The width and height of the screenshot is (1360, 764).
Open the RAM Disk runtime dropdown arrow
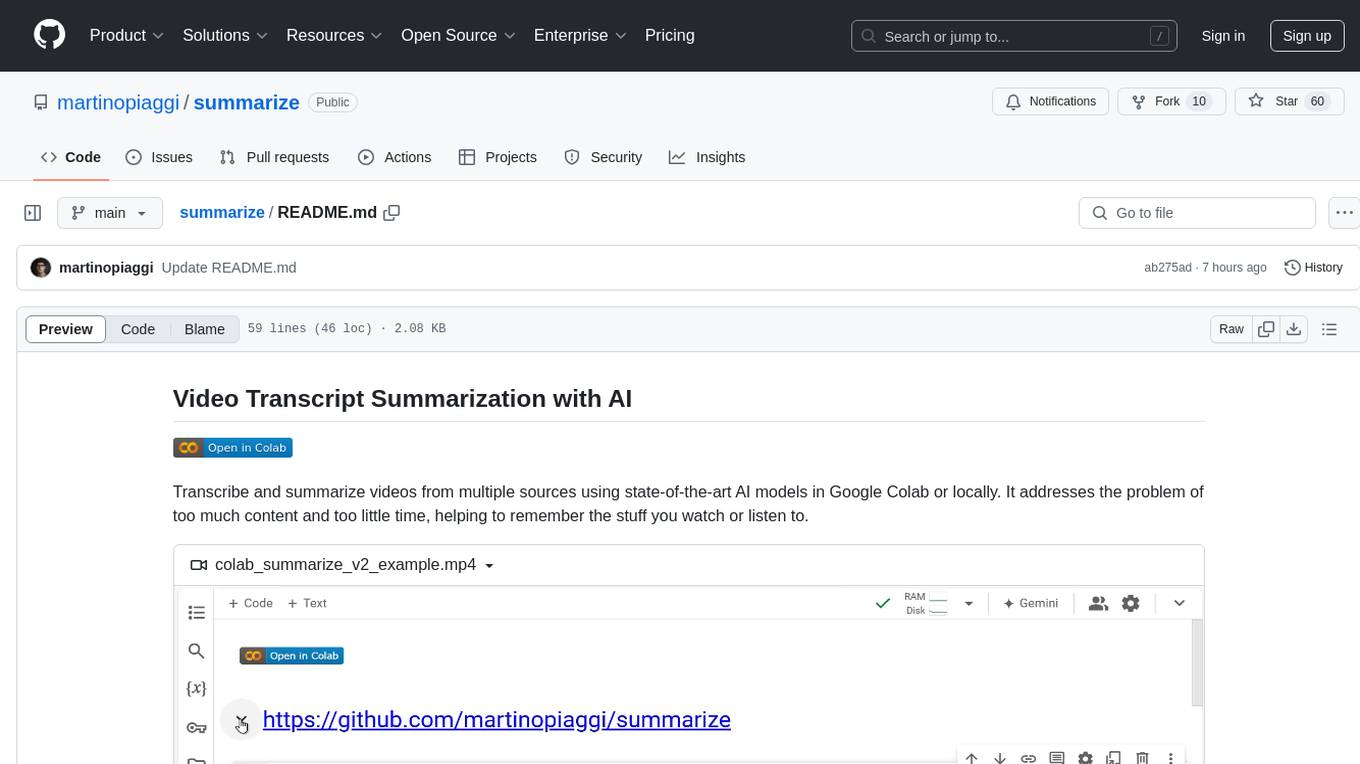[x=968, y=604]
